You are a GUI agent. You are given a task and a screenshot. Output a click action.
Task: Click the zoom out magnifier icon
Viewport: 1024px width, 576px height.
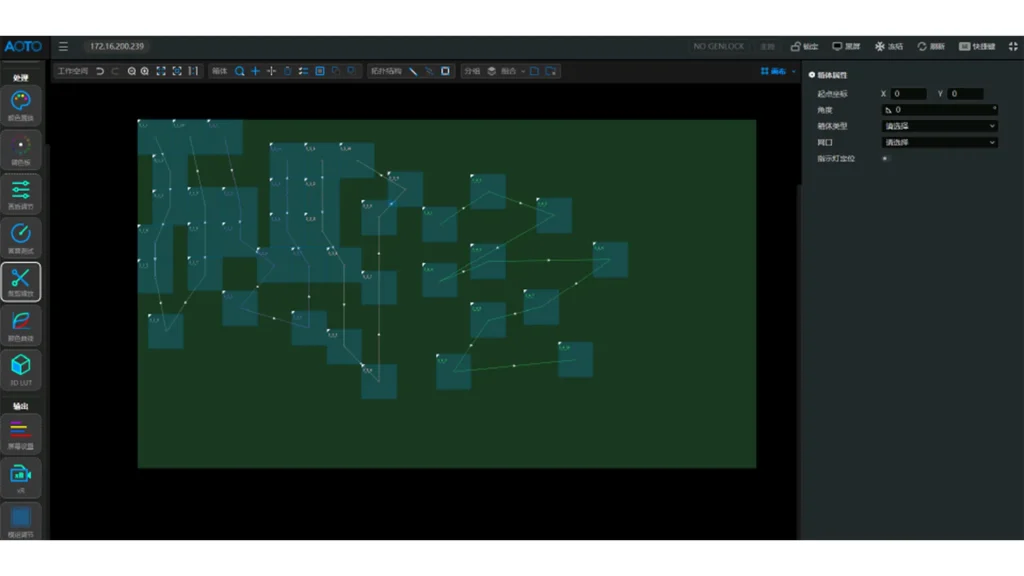tap(131, 71)
